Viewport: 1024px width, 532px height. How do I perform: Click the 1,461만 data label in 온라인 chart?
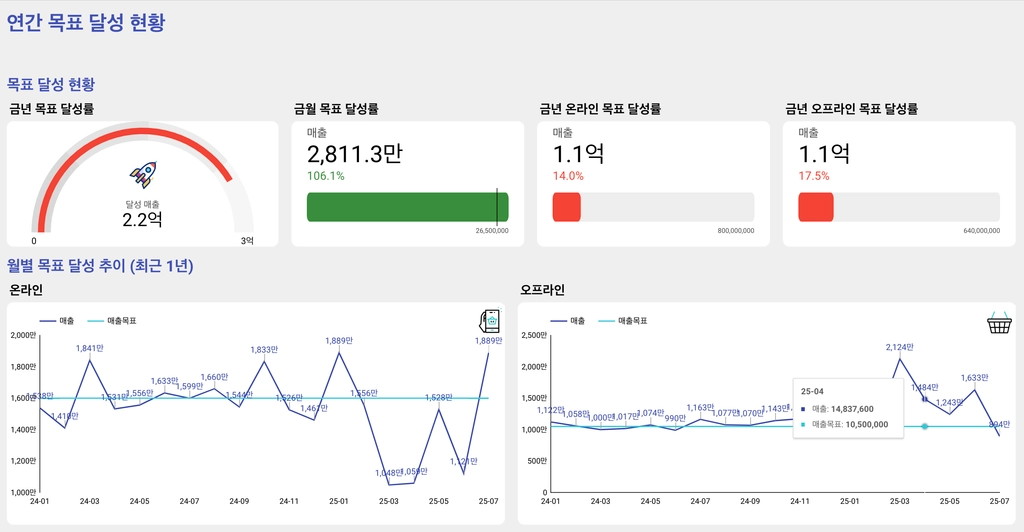(314, 409)
